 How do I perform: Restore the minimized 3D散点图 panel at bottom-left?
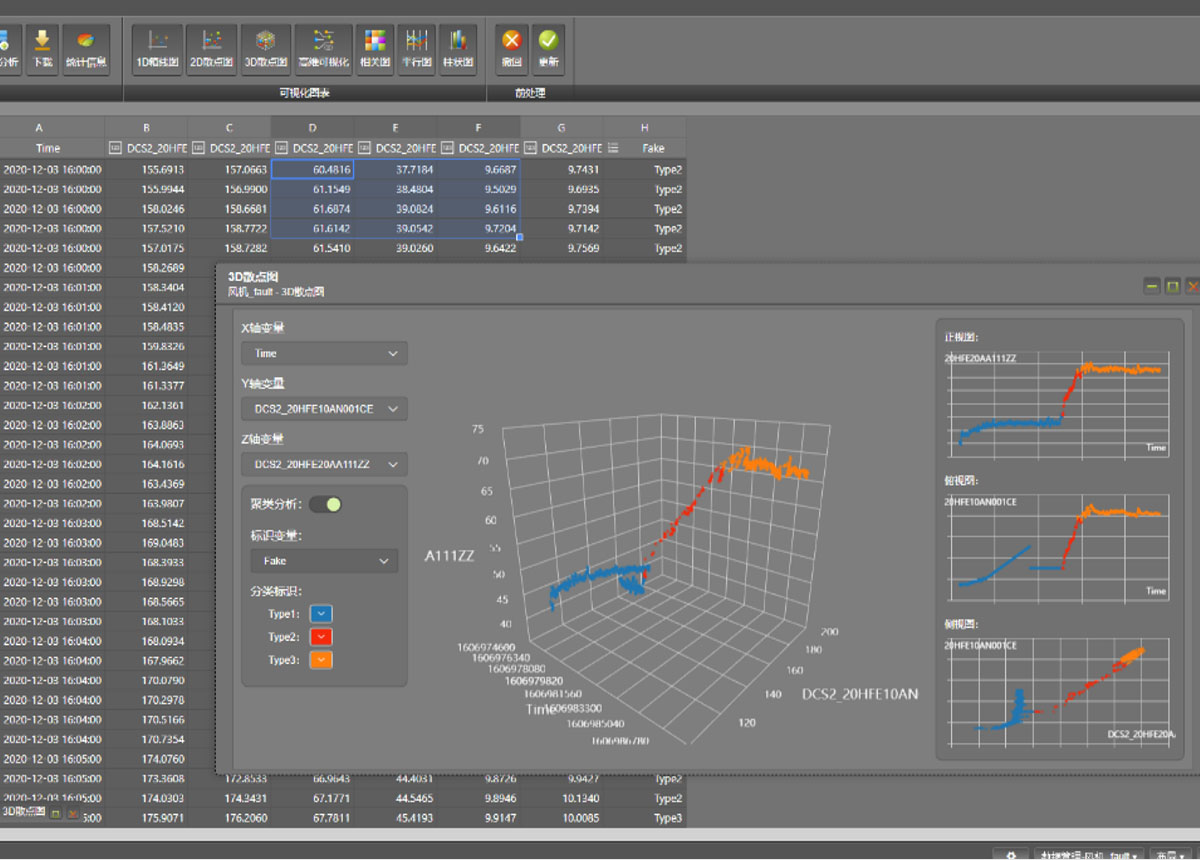coord(56,814)
